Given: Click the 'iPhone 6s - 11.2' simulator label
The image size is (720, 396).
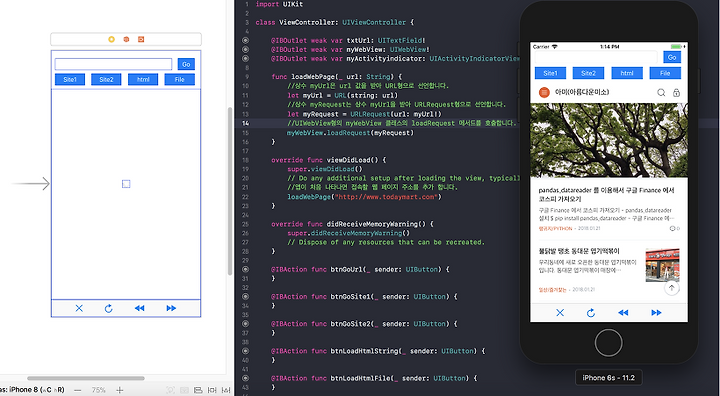Looking at the screenshot, I should (608, 378).
